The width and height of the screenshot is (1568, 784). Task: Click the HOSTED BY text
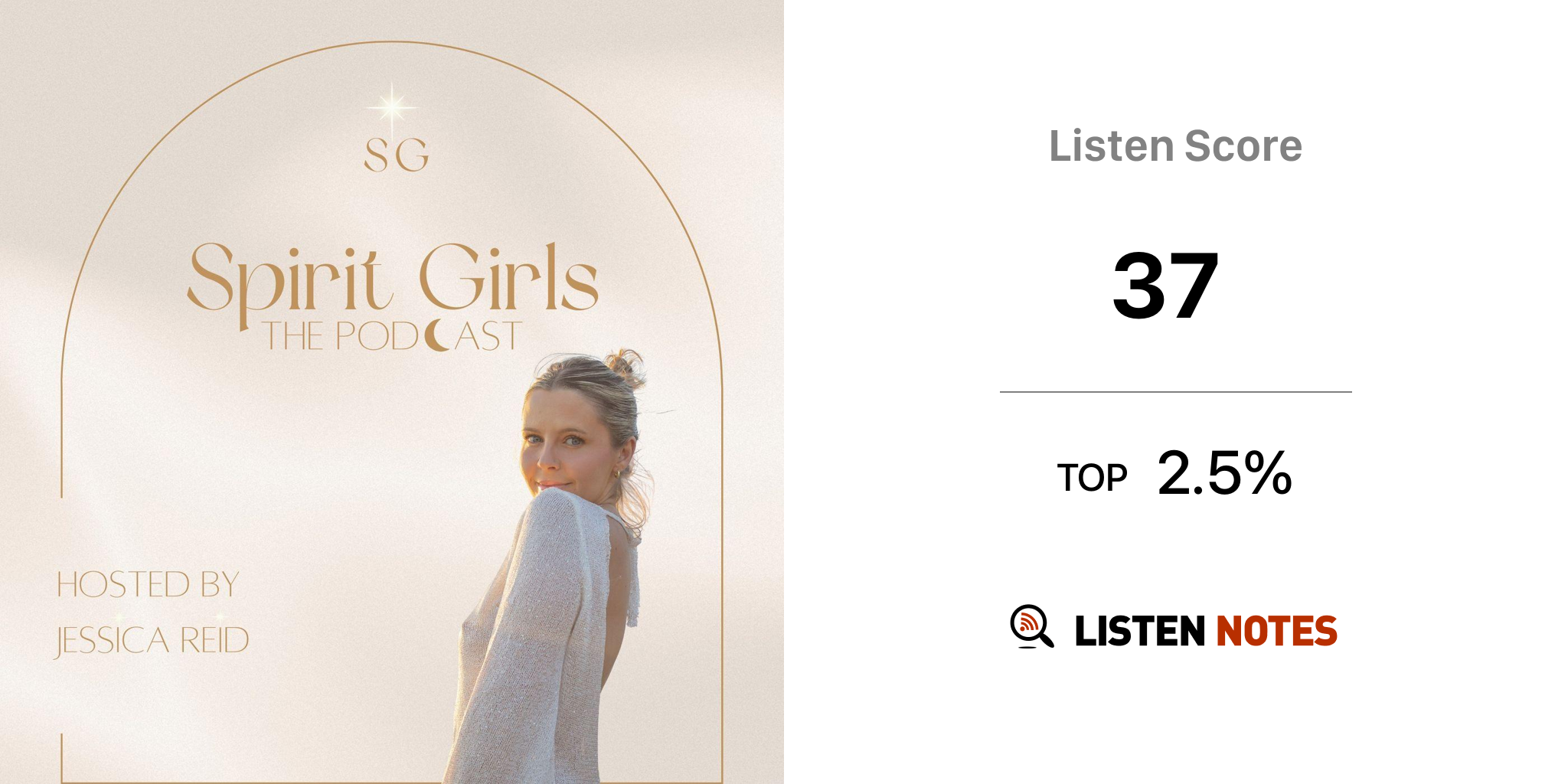tap(149, 585)
